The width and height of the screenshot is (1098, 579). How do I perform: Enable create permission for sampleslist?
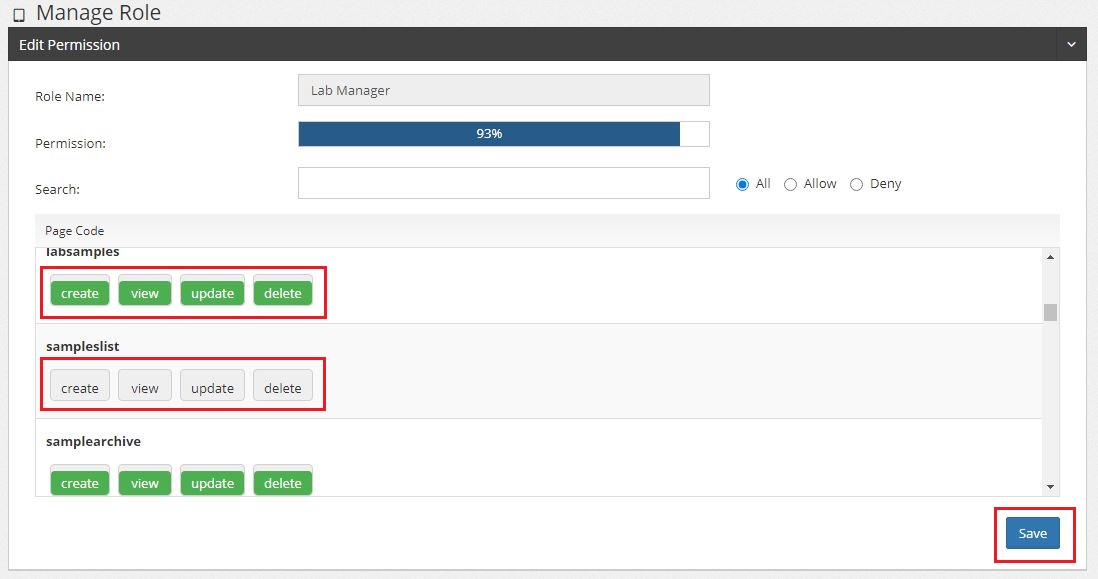tap(80, 388)
